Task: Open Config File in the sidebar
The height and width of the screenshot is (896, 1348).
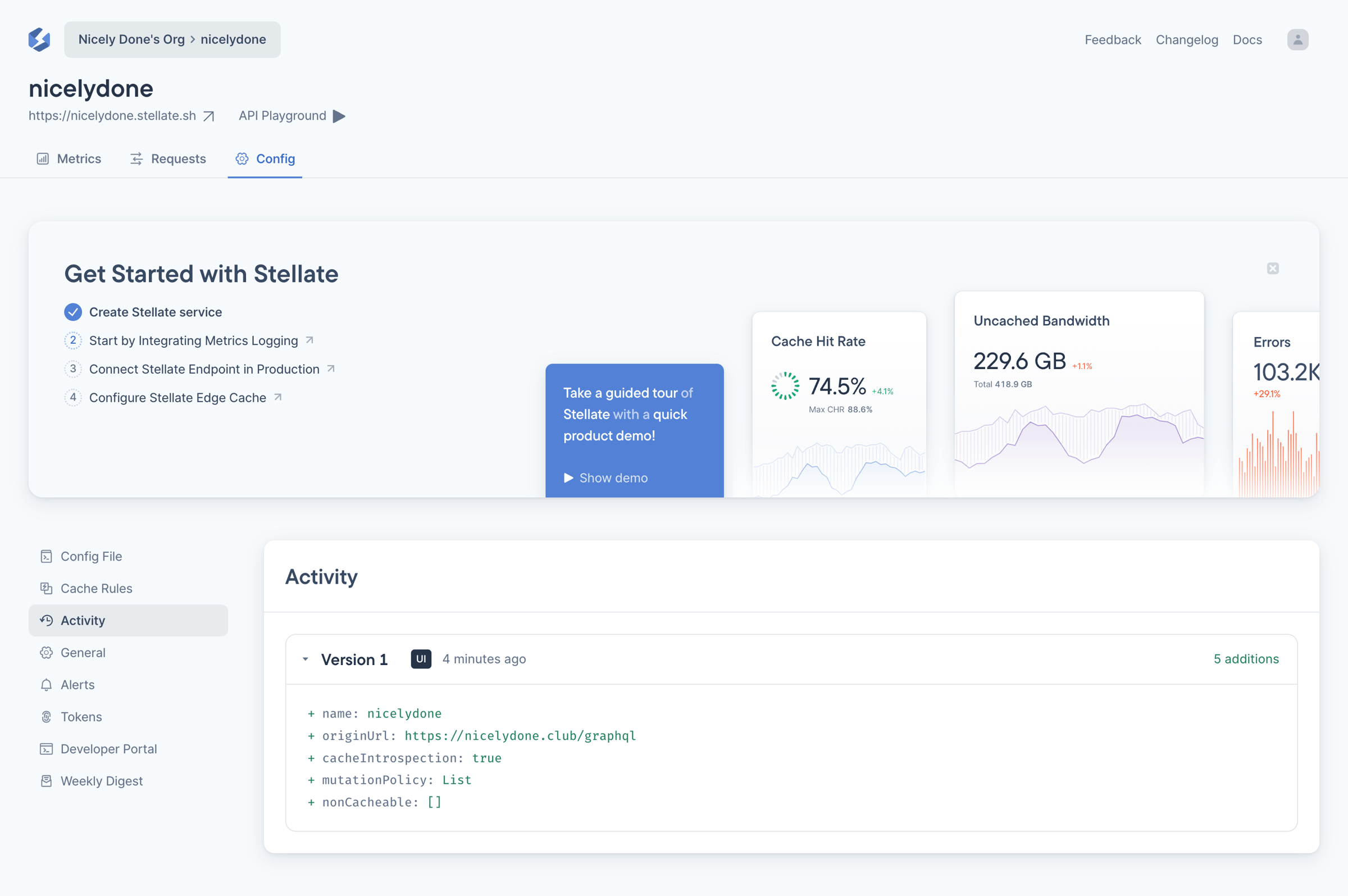Action: [128, 557]
